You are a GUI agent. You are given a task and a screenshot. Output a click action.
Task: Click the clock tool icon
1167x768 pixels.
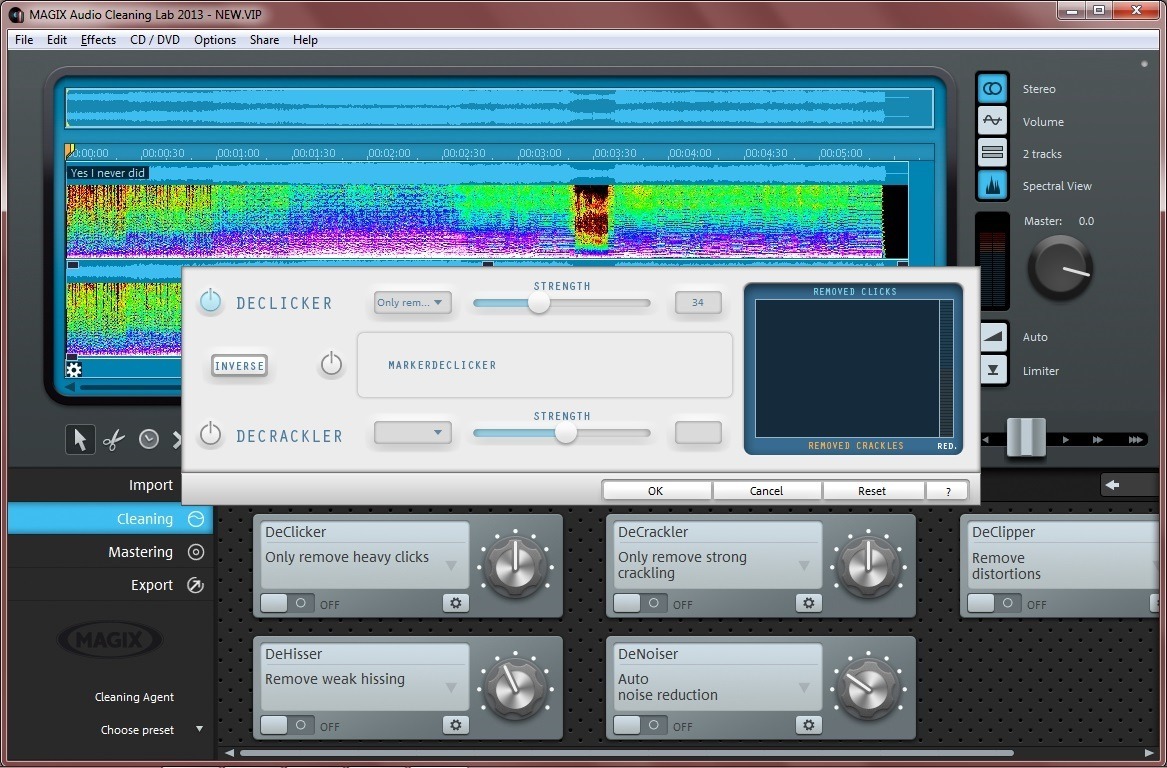coord(148,438)
